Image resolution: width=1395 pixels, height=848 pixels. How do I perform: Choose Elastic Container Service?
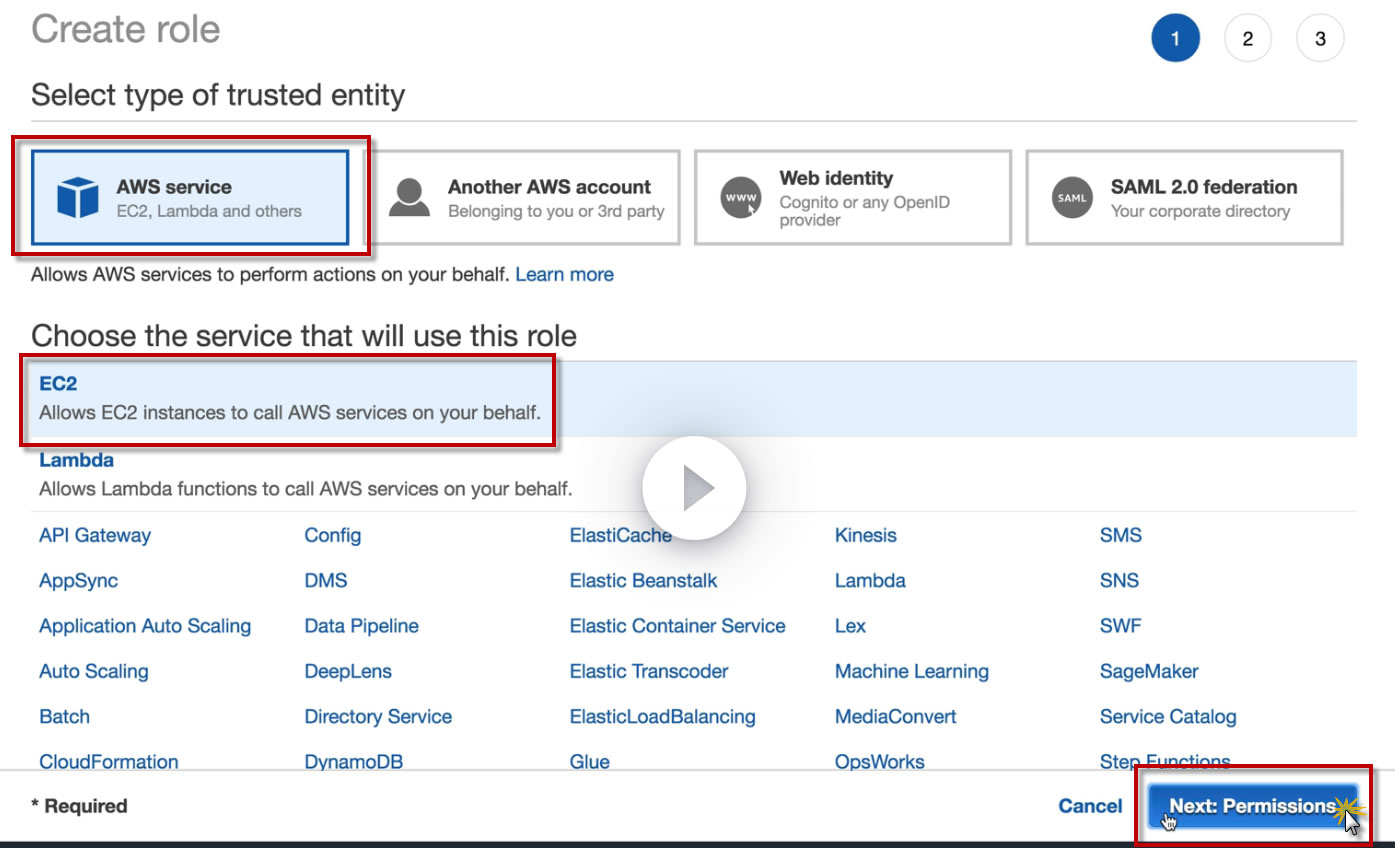tap(678, 626)
